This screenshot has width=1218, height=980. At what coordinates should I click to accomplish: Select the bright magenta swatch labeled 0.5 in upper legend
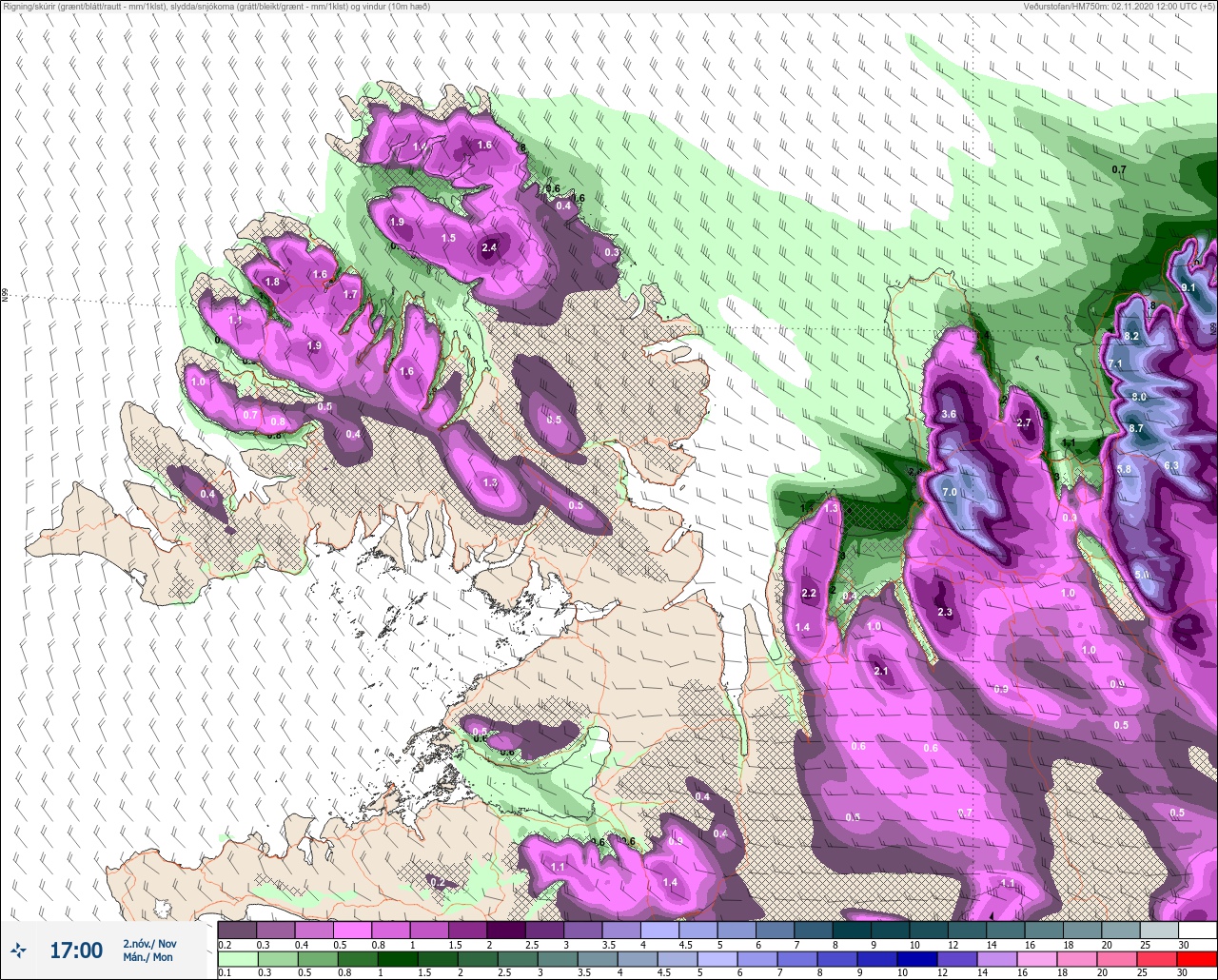pyautogui.click(x=352, y=930)
